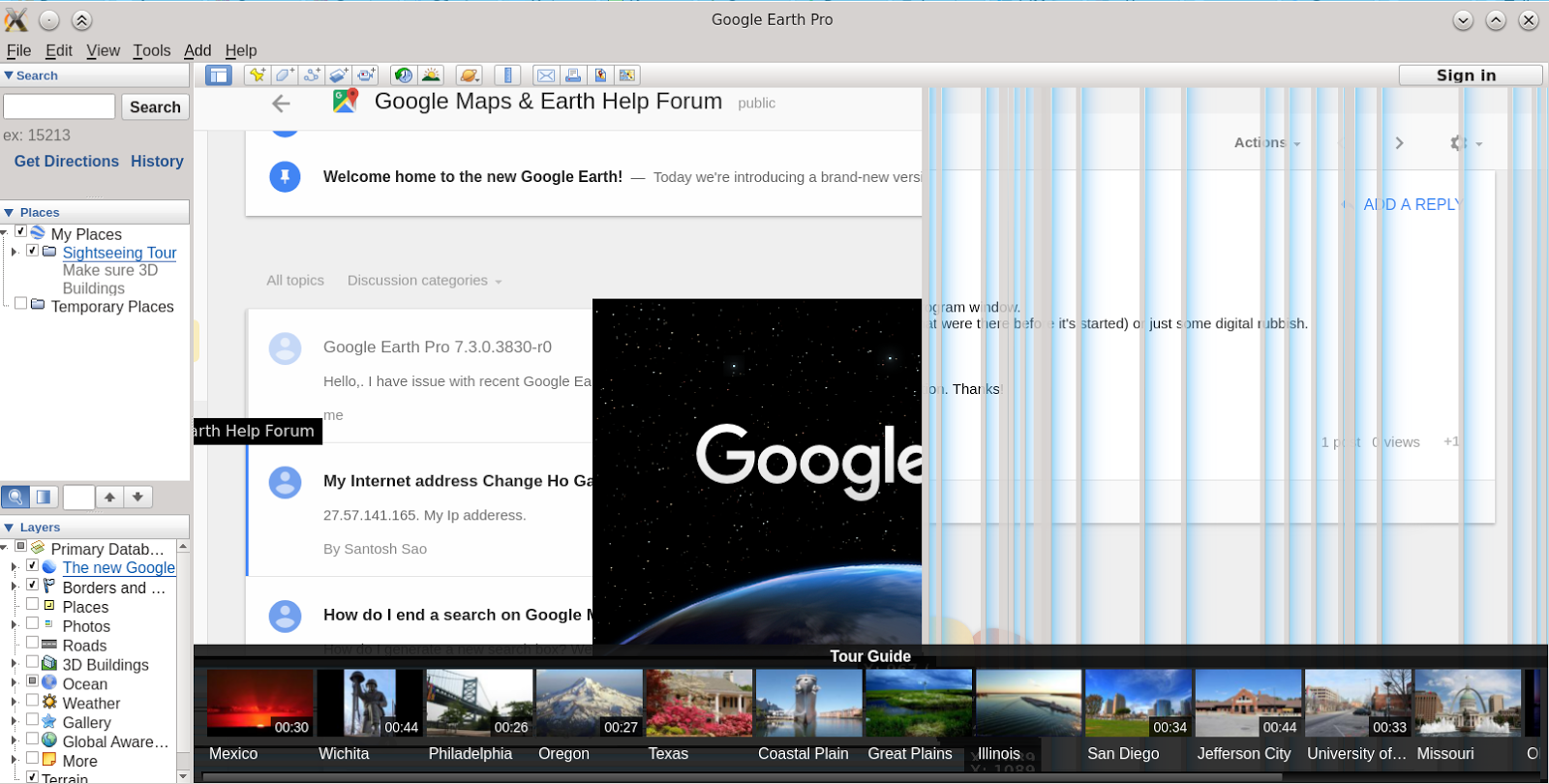Click the 3D Buildings layer icon
1549x784 pixels.
[49, 664]
